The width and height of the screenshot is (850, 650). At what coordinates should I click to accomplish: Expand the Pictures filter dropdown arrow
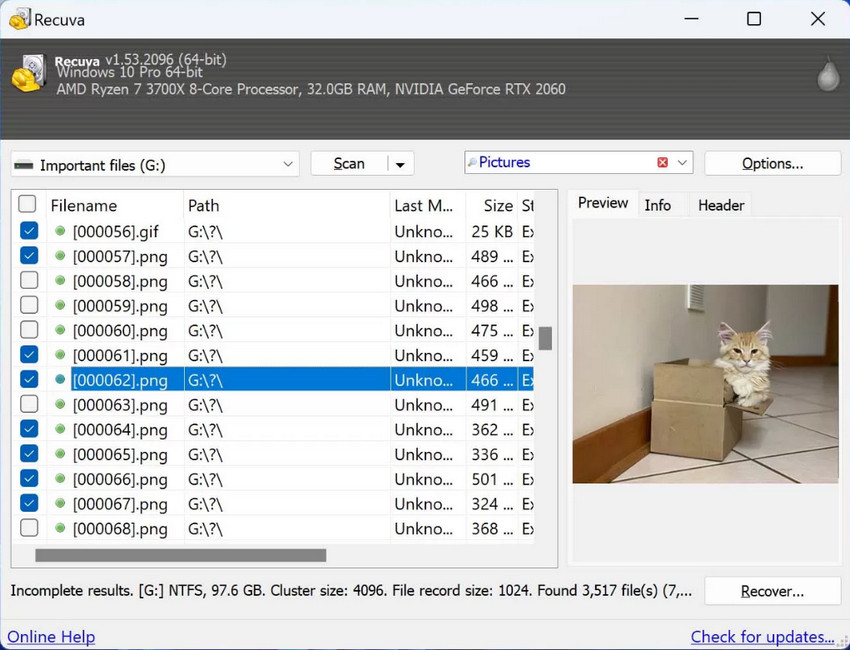coord(682,163)
